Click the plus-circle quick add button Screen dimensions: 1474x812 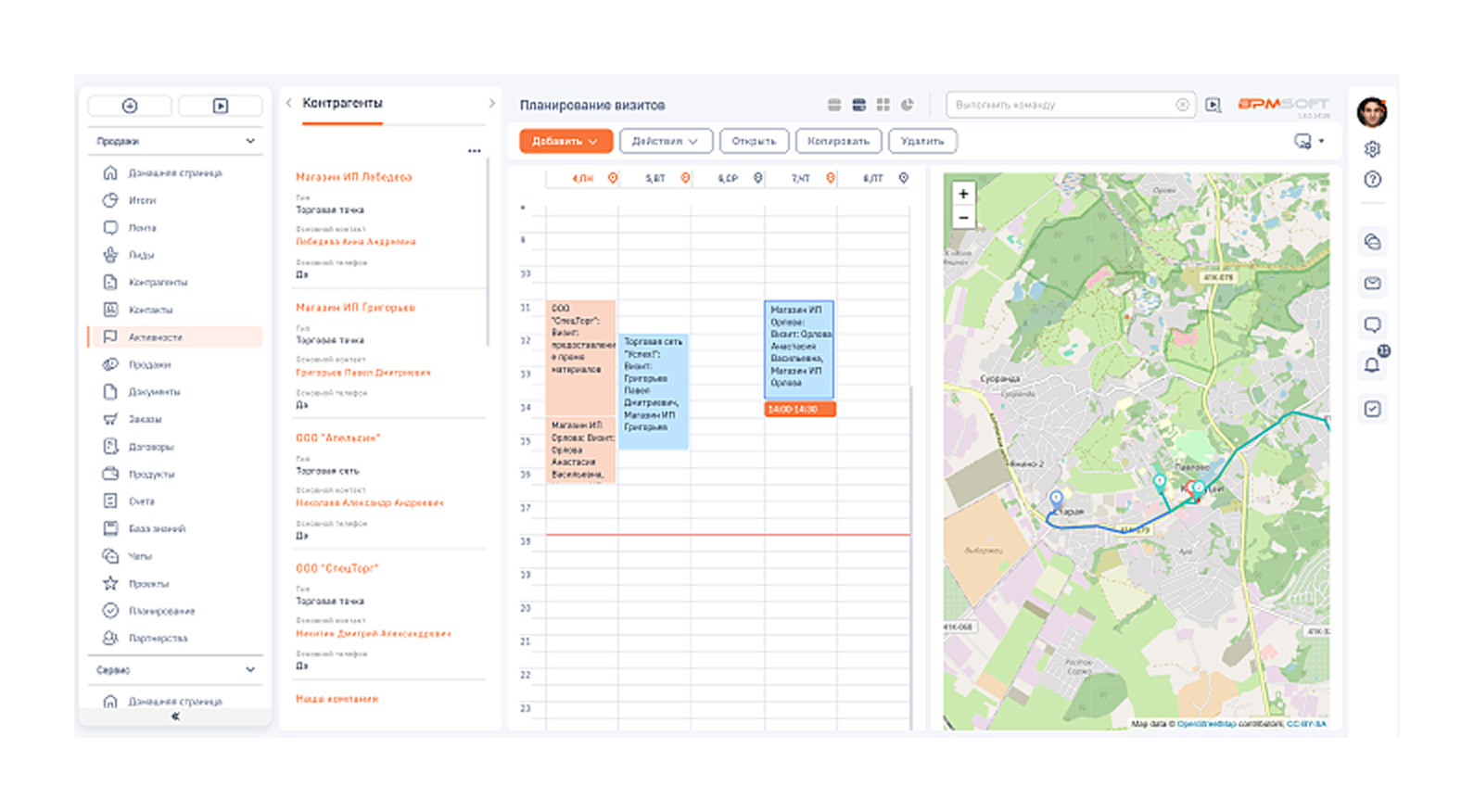[x=130, y=106]
